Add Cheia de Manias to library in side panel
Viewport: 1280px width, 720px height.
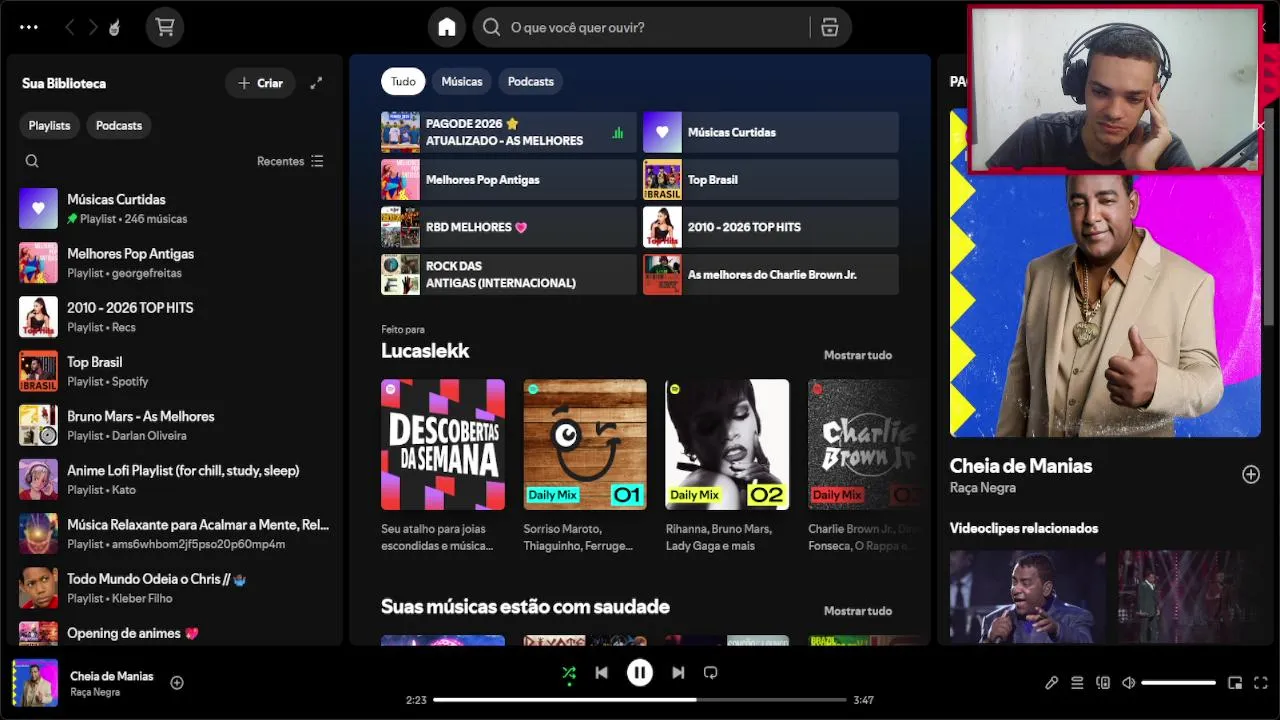(1251, 475)
